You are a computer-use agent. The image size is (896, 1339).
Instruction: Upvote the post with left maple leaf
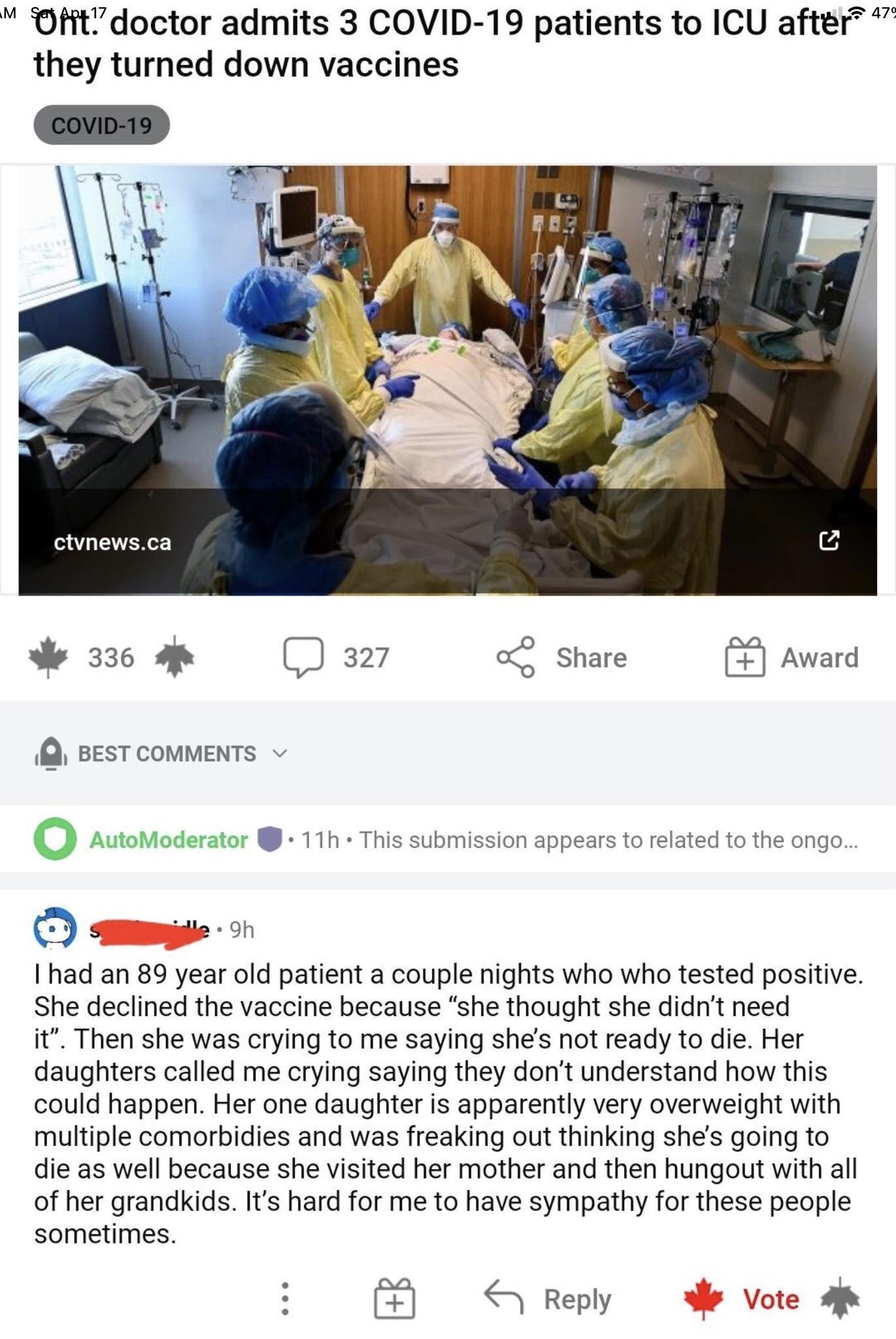48,657
